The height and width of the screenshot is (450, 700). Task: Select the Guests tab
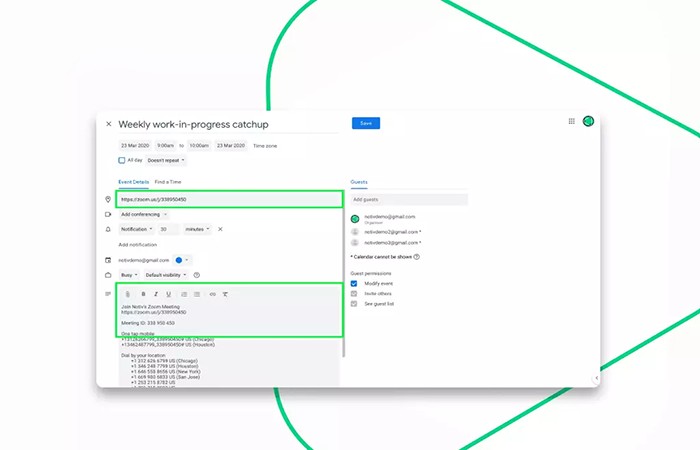click(359, 182)
